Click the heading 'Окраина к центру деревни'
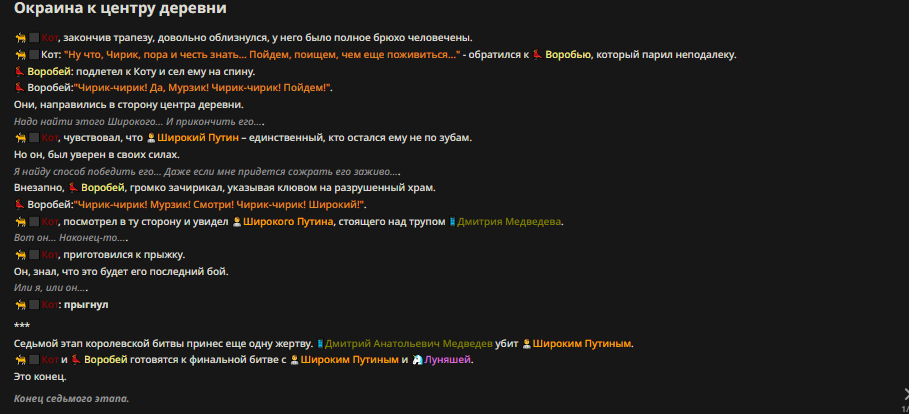 click(120, 9)
